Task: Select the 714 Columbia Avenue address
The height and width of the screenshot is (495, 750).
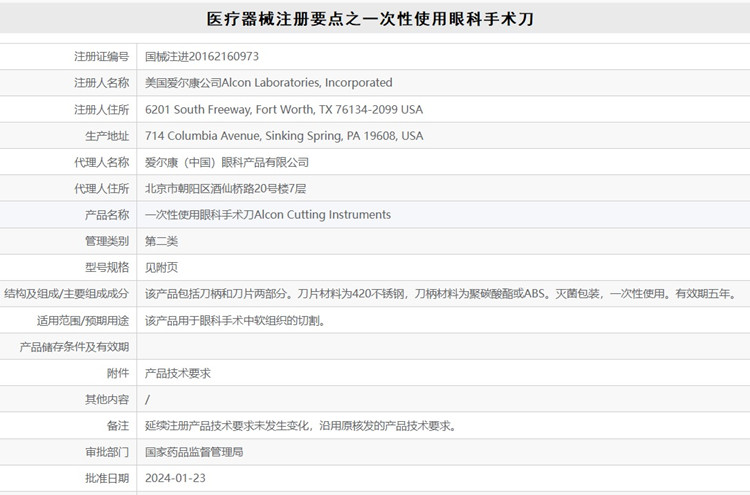Action: tap(284, 136)
